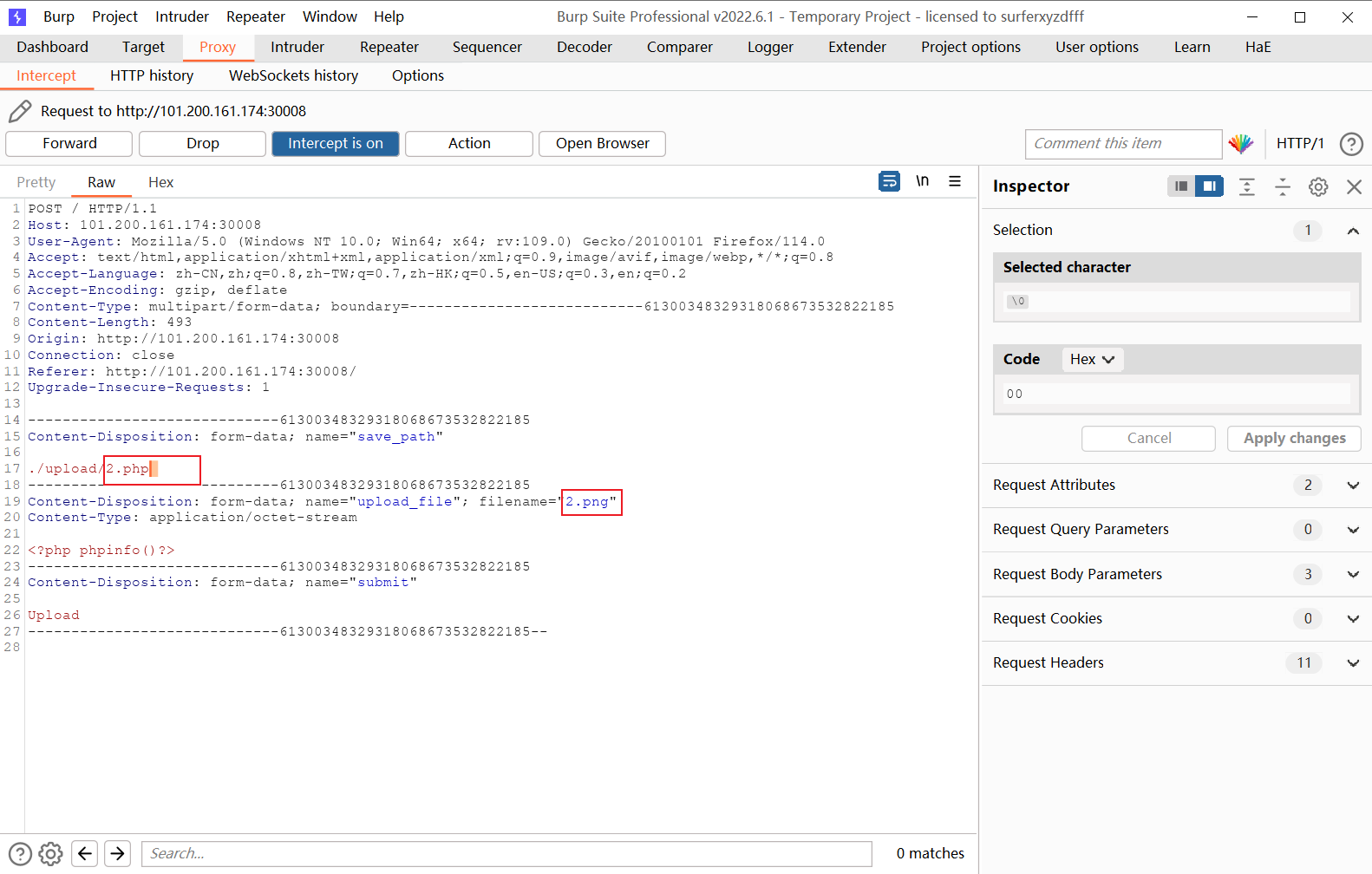Expand Request Attributes section
This screenshot has height=874, width=1372.
coord(1352,486)
